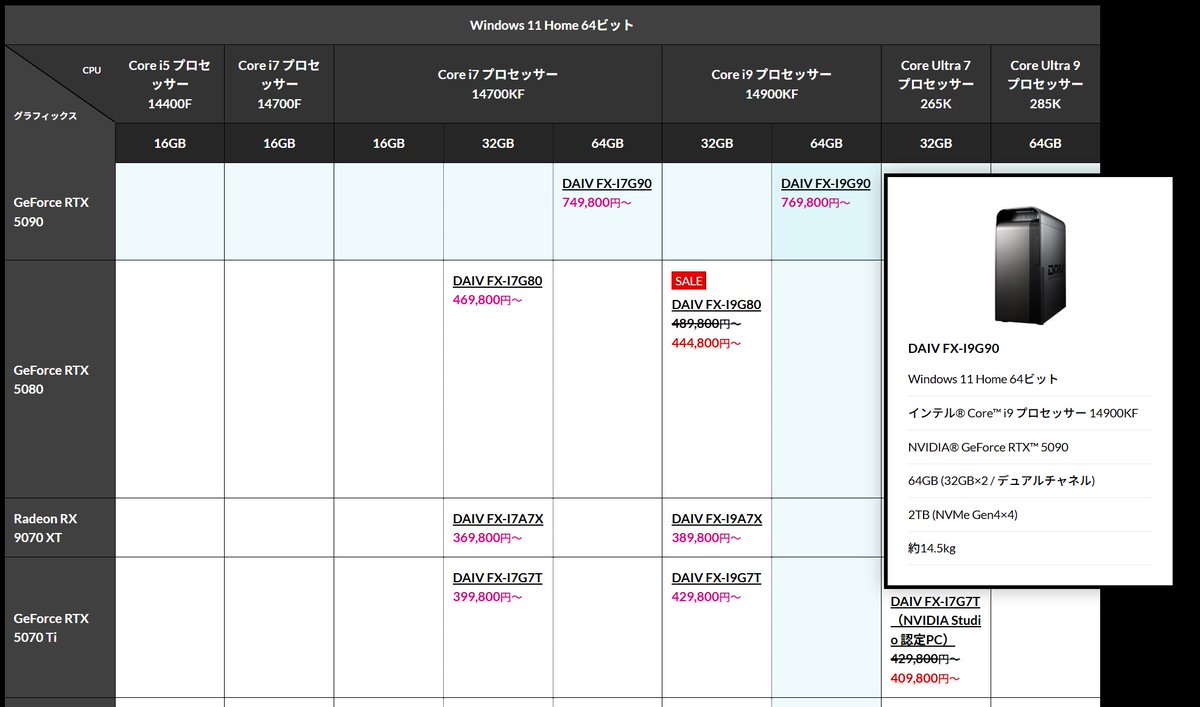The width and height of the screenshot is (1200, 707).
Task: Click the 749,800円 price
Action: coord(597,203)
